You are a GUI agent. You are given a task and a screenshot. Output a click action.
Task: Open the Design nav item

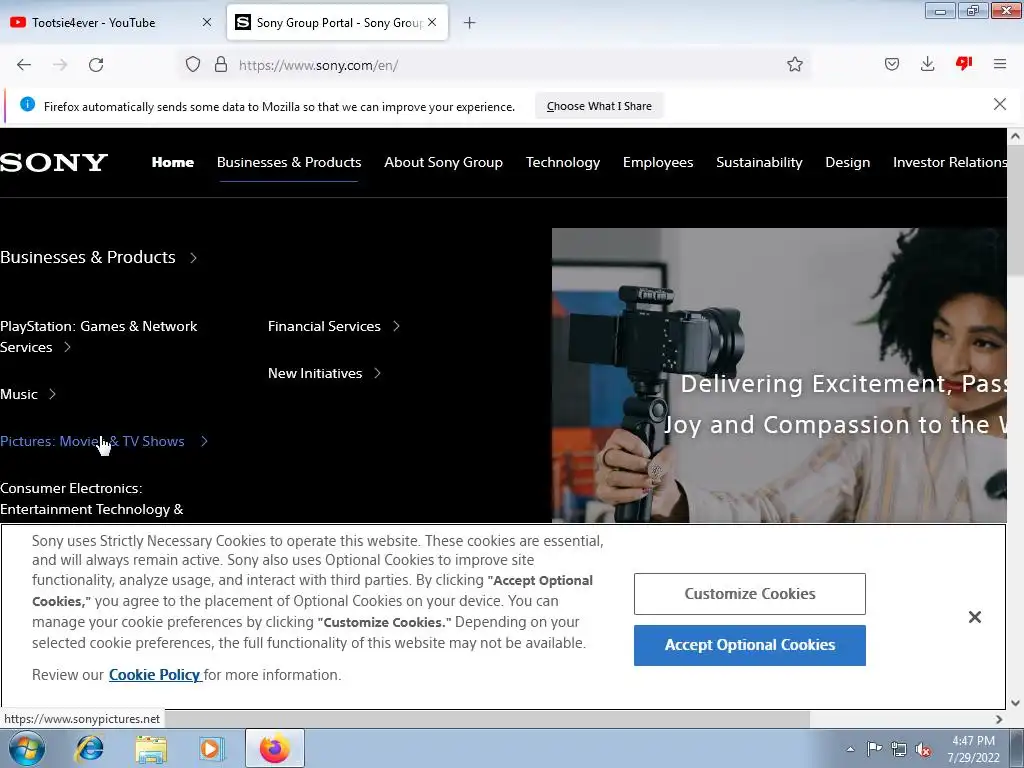point(848,162)
